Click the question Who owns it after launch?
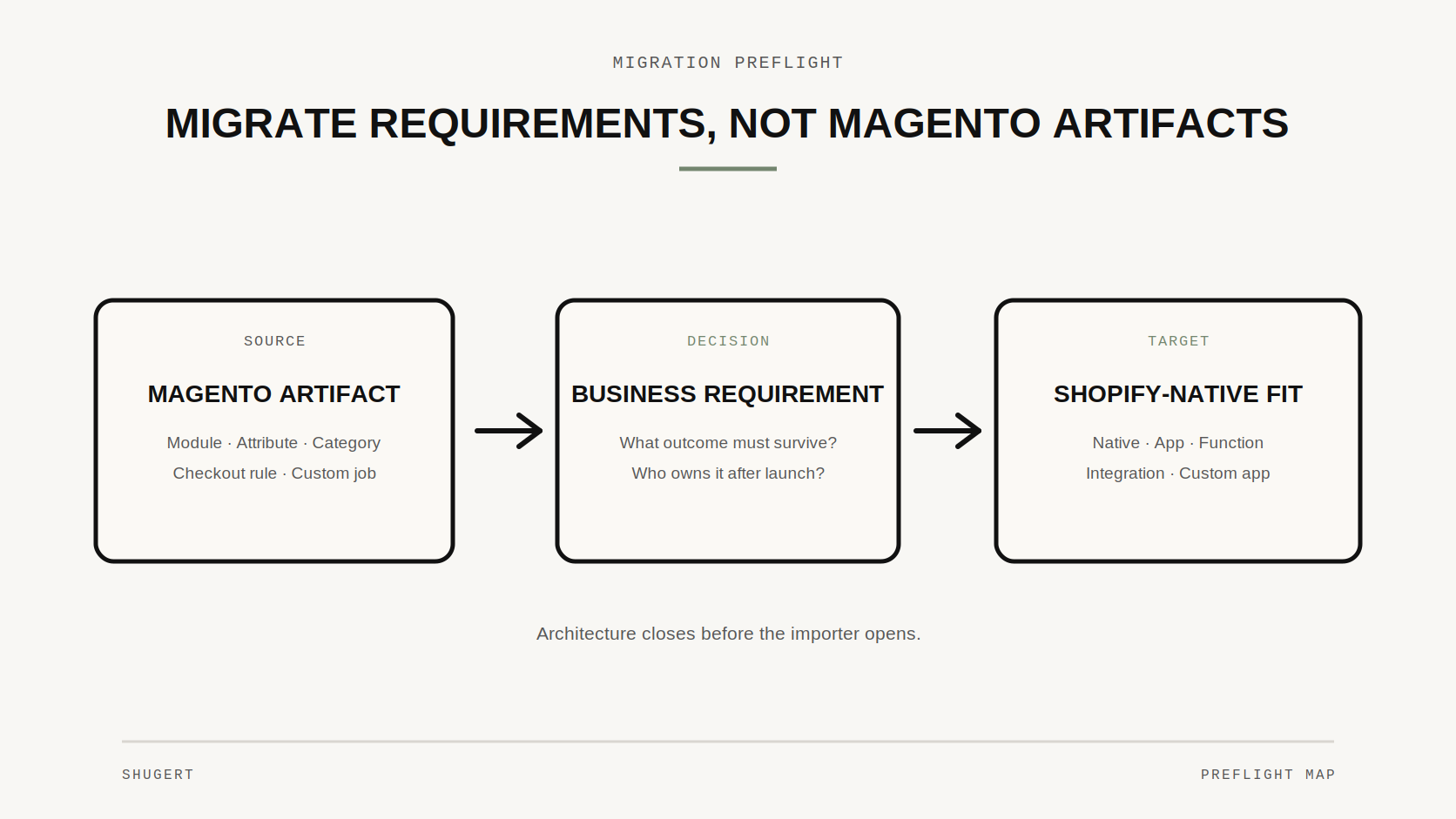 [728, 473]
